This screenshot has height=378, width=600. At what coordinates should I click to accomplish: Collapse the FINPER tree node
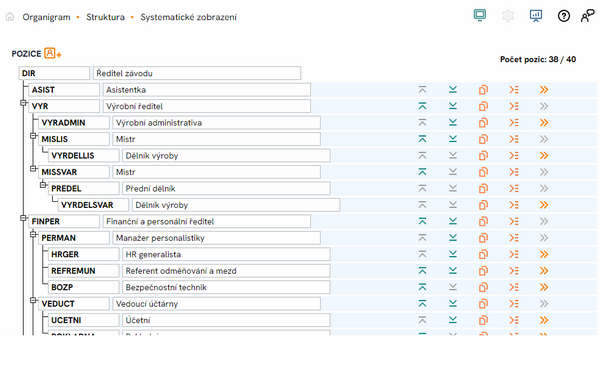pyautogui.click(x=23, y=218)
